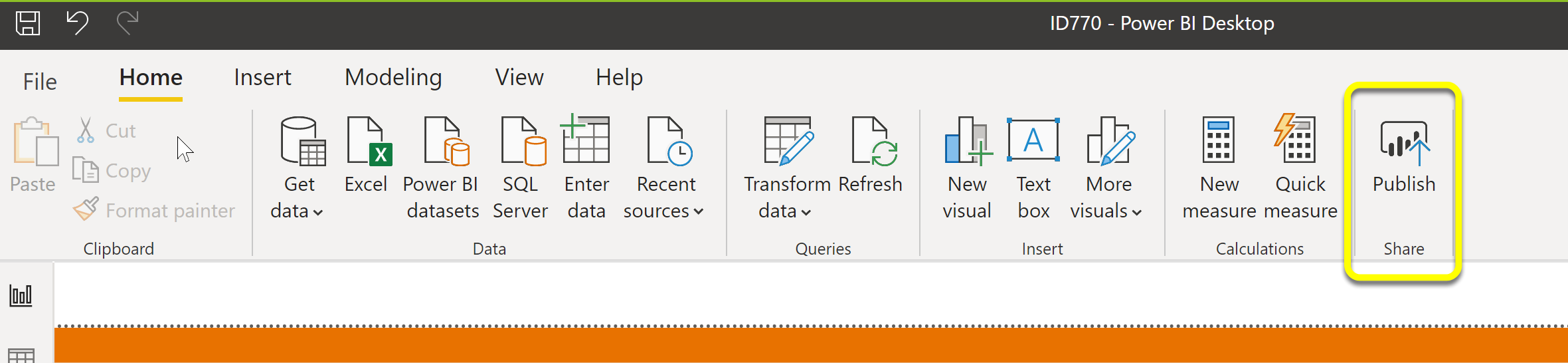Image resolution: width=1568 pixels, height=363 pixels.
Task: Insert a New visual
Action: pos(968,141)
